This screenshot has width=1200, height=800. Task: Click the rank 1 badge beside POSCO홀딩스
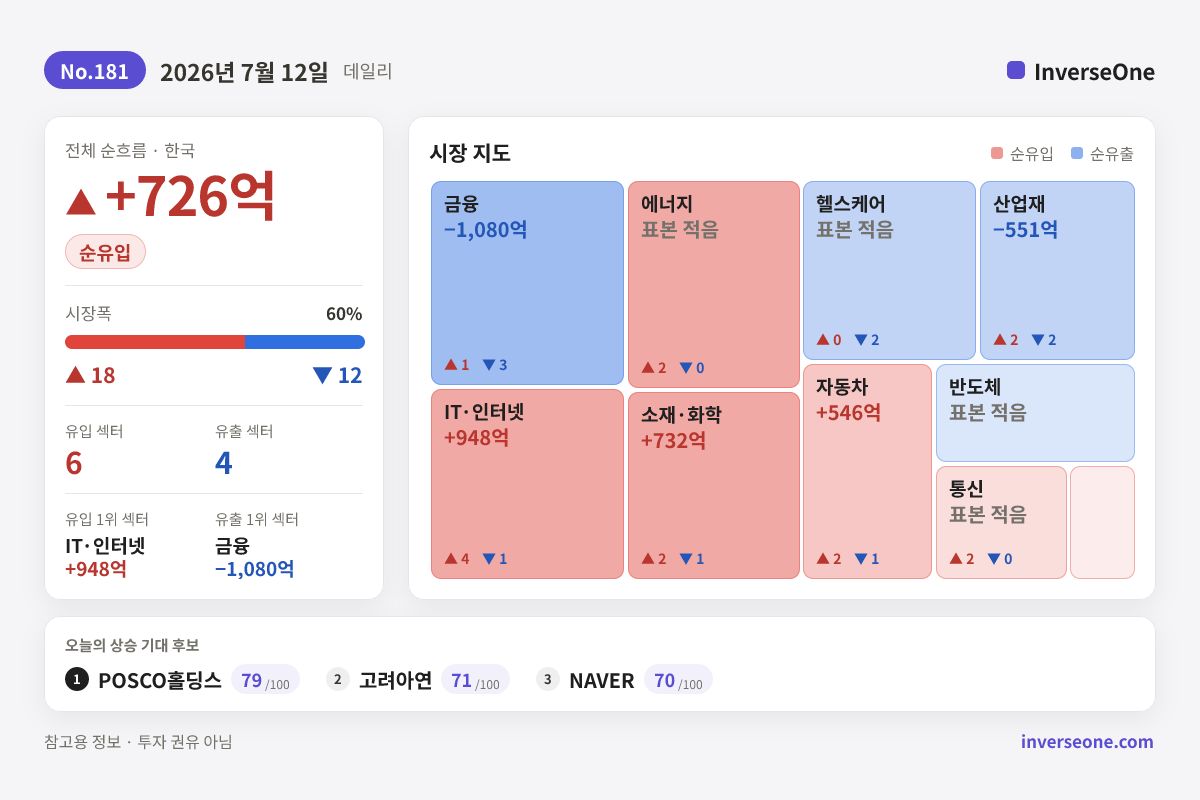[x=77, y=679]
